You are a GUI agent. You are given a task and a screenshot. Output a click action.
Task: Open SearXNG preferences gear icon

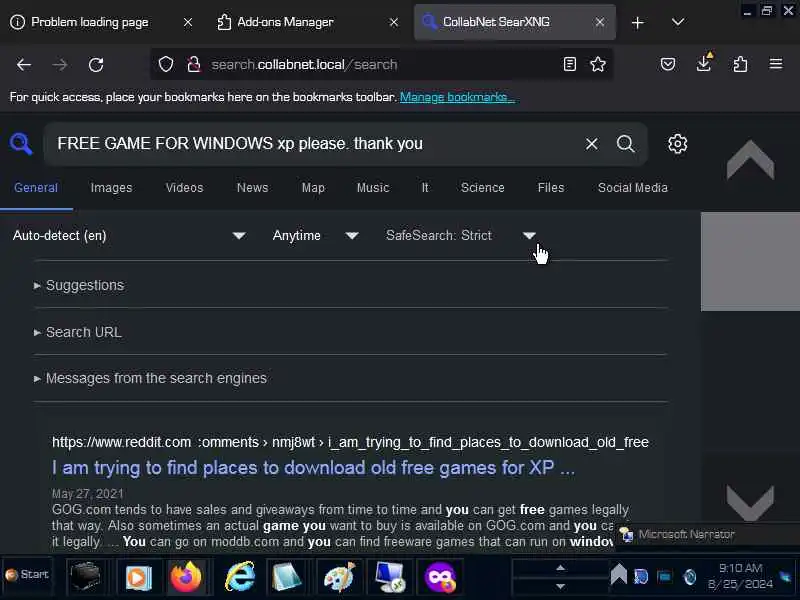coord(678,144)
